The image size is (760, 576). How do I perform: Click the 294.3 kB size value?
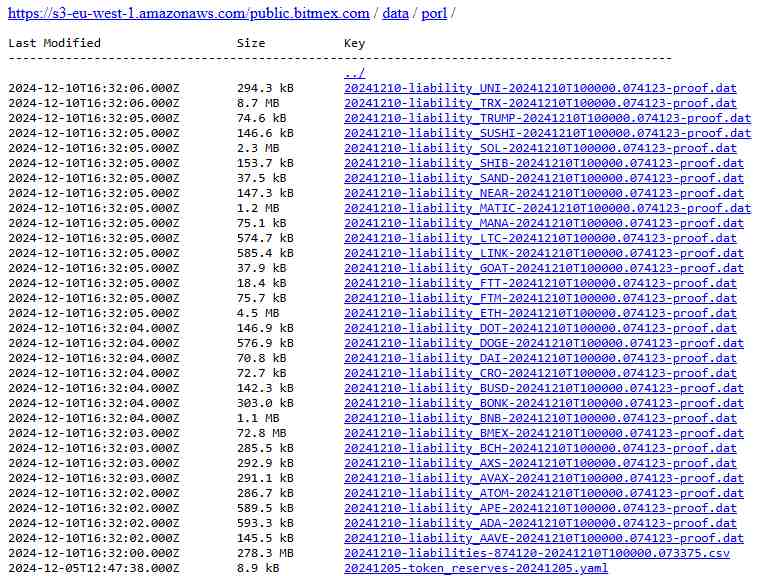pyautogui.click(x=265, y=88)
